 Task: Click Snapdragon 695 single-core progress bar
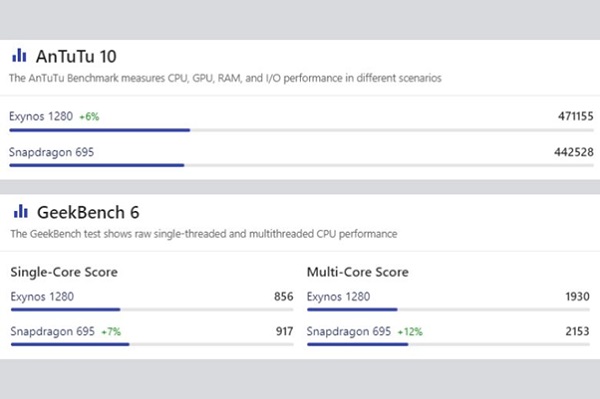152,344
